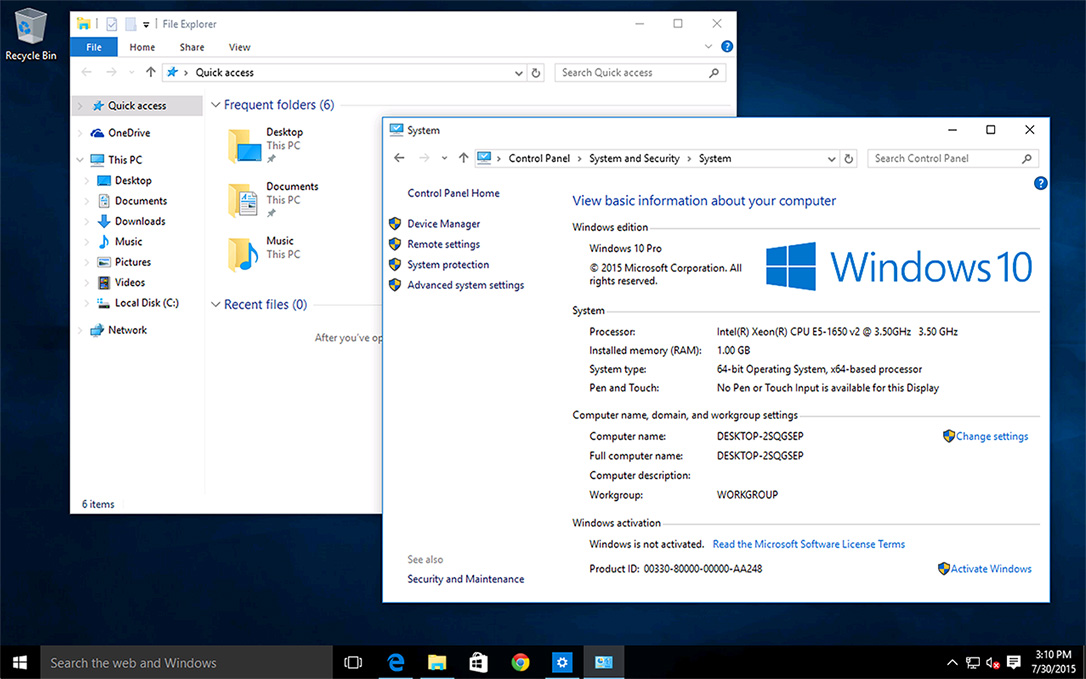Expand the File Explorer ribbon chevron
Viewport: 1086px width, 679px height.
point(708,46)
